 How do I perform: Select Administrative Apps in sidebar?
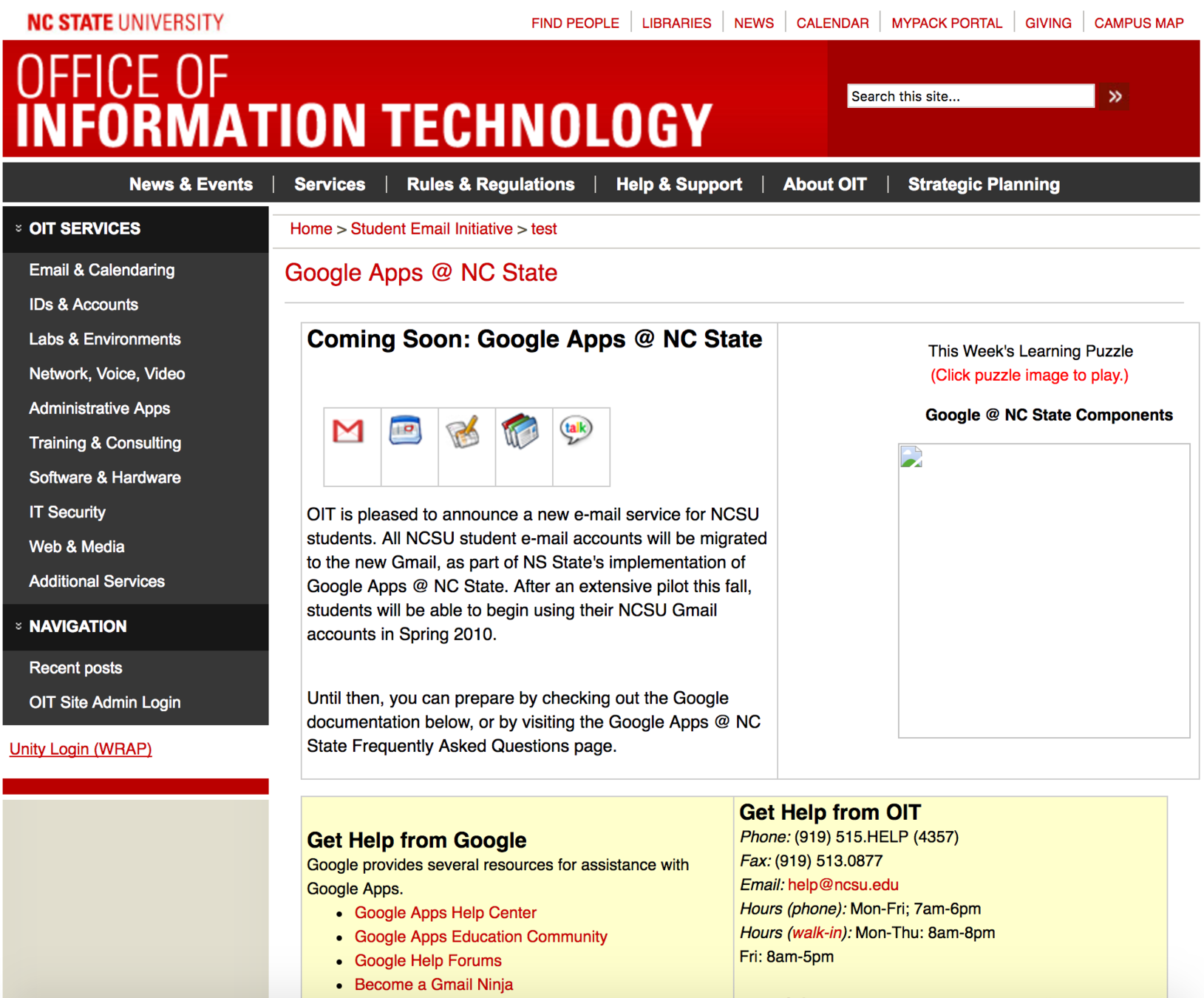tap(100, 408)
